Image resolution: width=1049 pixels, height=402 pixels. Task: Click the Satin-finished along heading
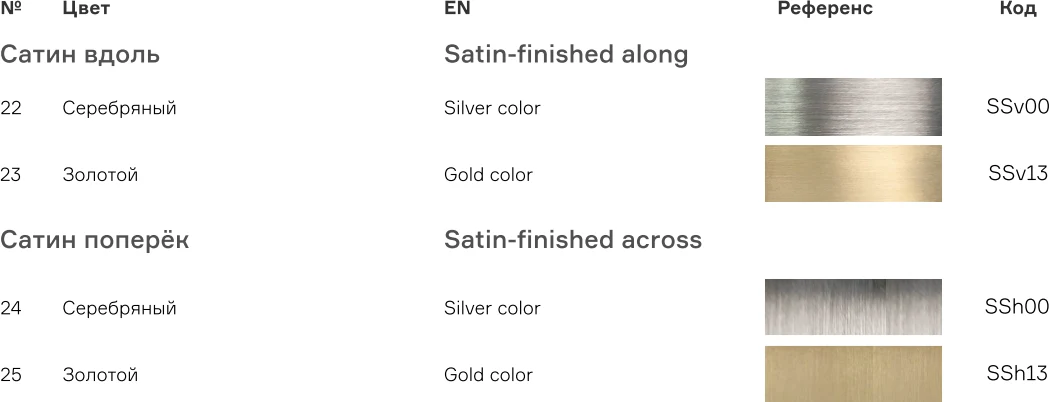tap(566, 54)
